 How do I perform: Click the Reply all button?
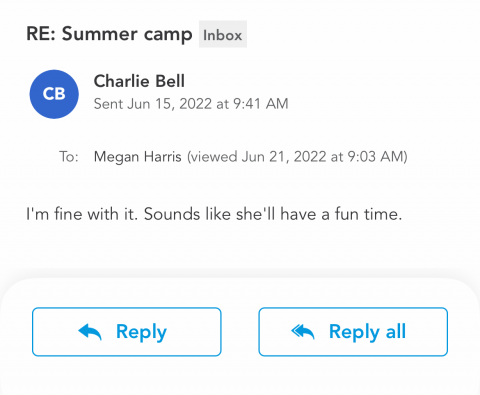(x=353, y=332)
